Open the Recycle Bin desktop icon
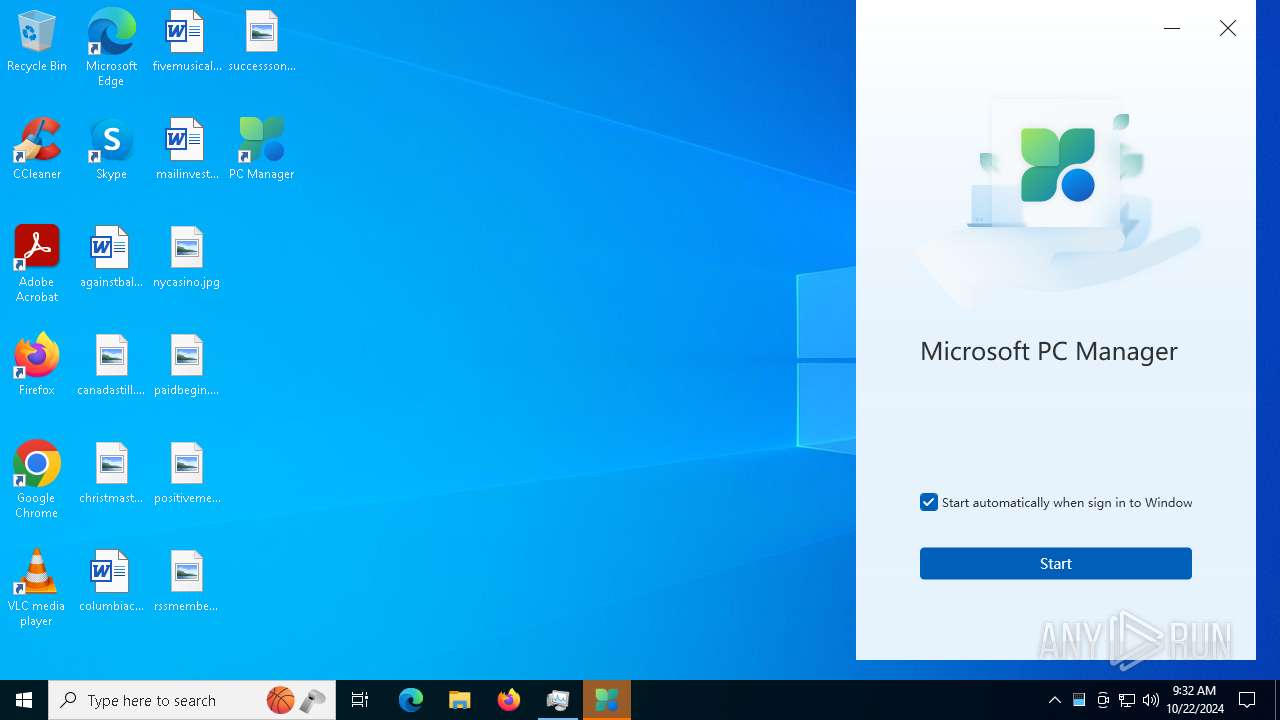 [x=37, y=42]
